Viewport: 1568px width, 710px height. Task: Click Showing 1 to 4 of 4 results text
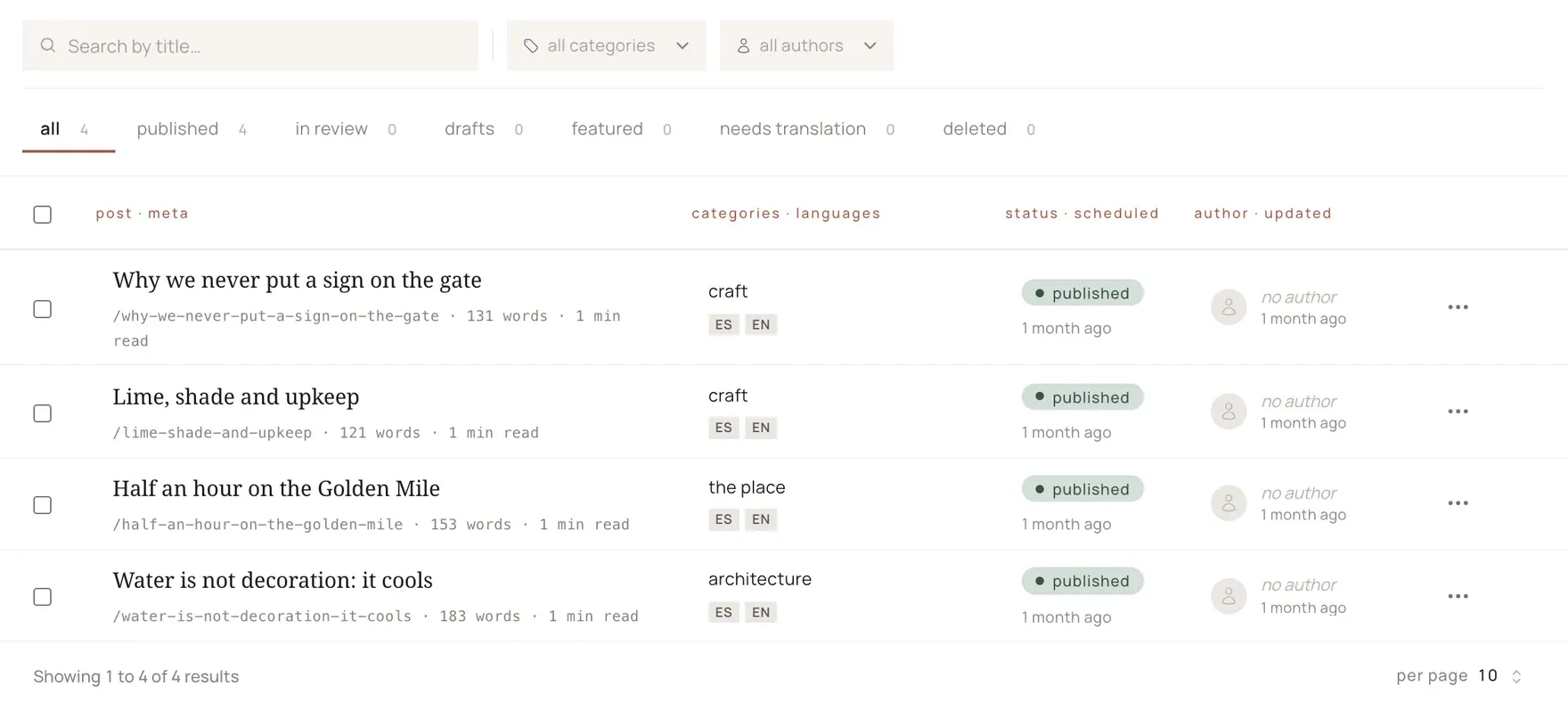[136, 677]
